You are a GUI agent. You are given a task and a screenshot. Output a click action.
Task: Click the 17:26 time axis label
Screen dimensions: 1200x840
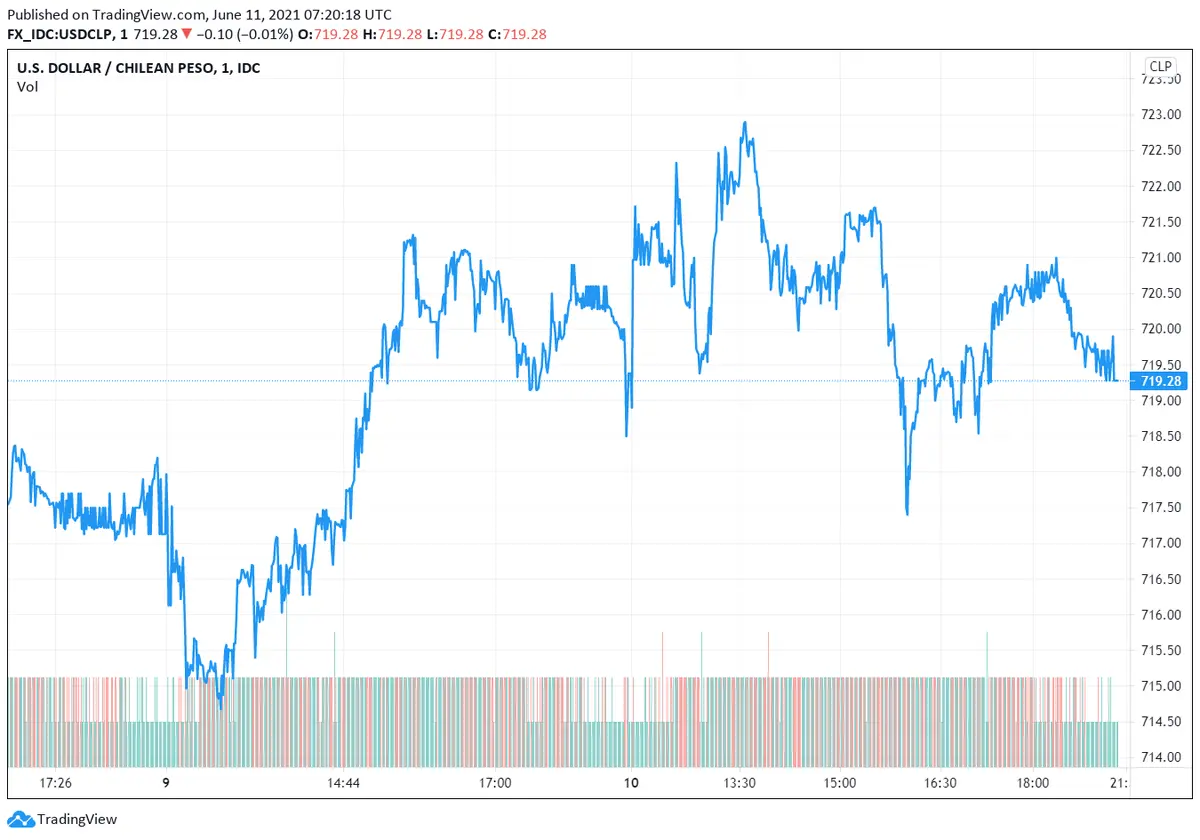point(57,783)
